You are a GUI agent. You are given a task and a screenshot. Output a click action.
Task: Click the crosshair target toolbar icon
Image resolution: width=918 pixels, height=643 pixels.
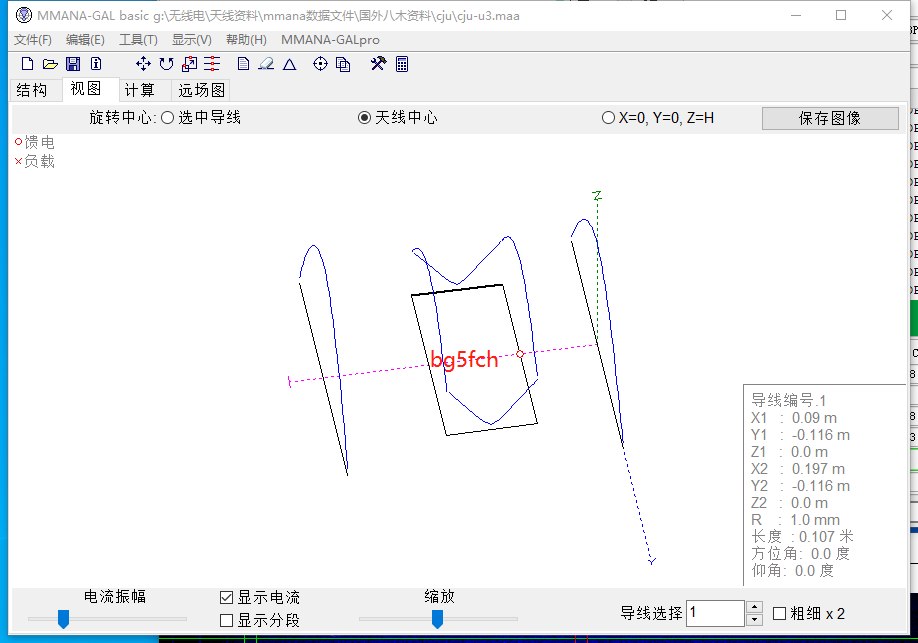320,64
